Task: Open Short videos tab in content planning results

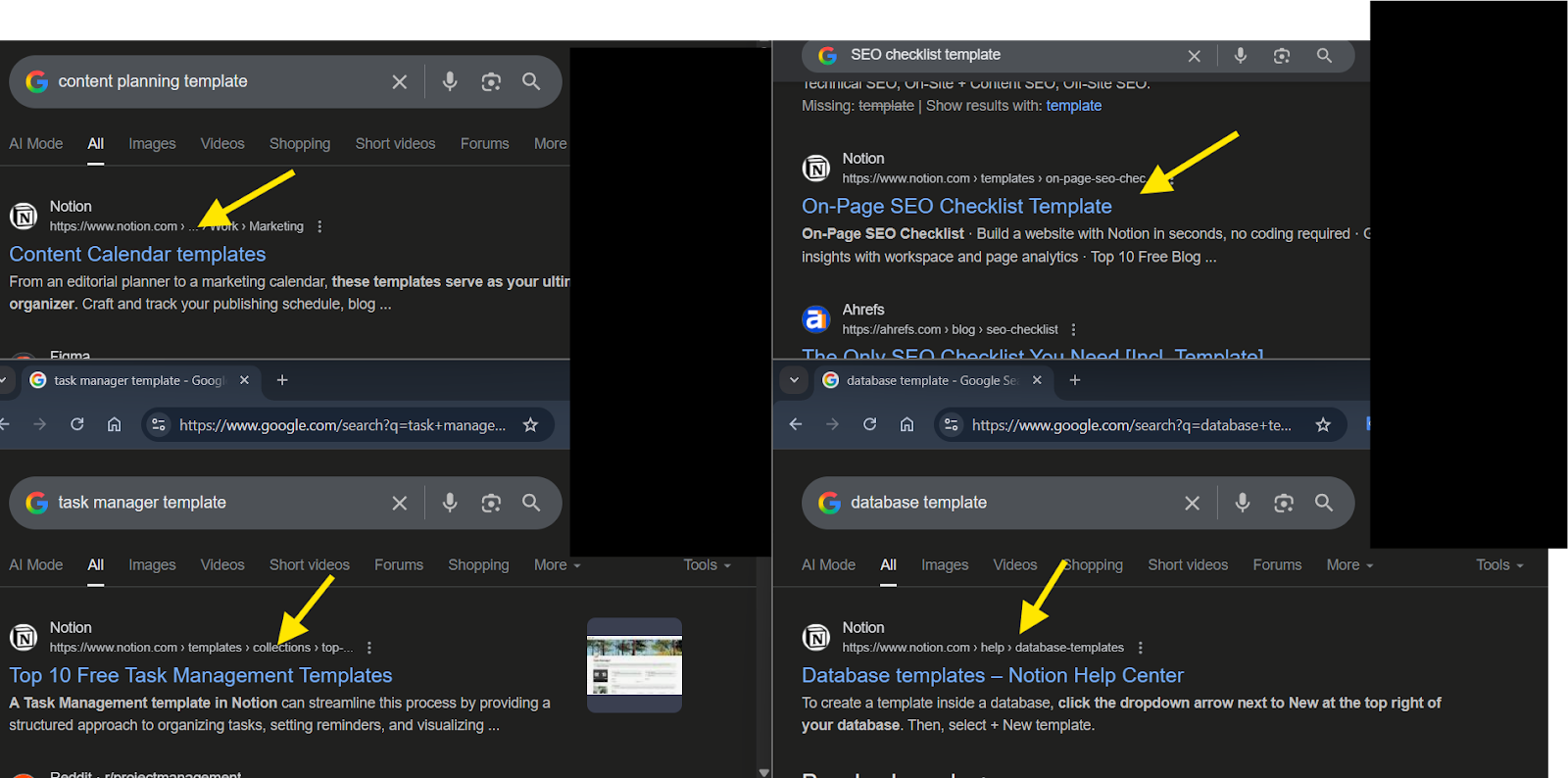Action: pos(395,144)
